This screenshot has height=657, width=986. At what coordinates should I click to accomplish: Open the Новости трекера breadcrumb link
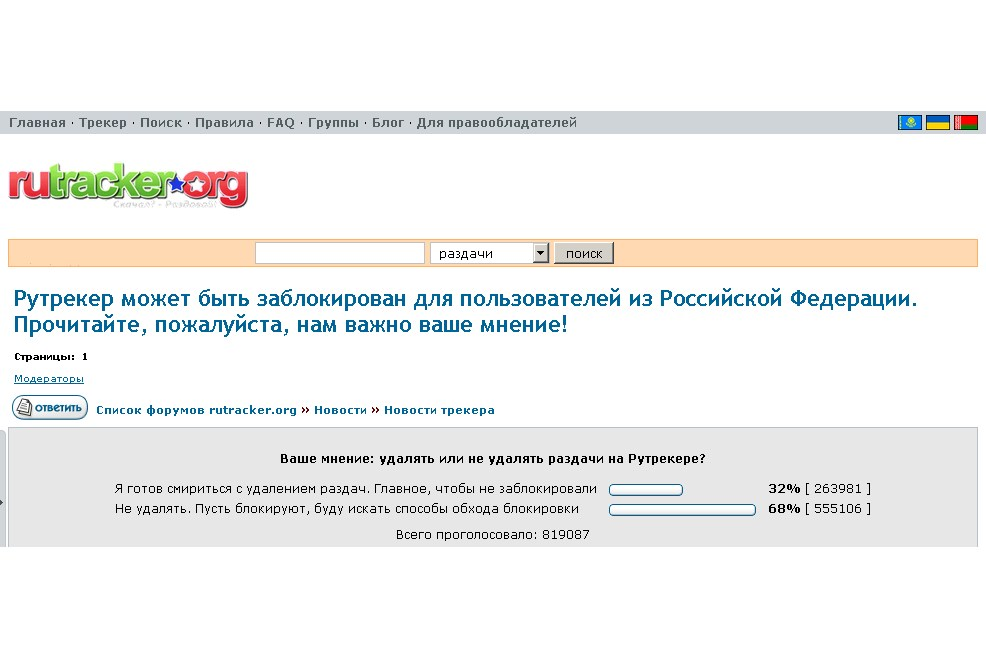[439, 410]
